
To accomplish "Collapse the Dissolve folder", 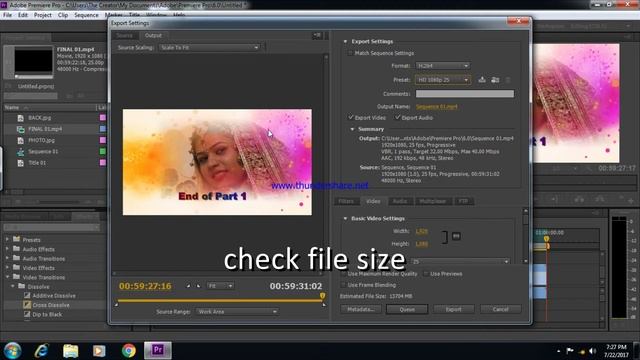I will click(13, 287).
